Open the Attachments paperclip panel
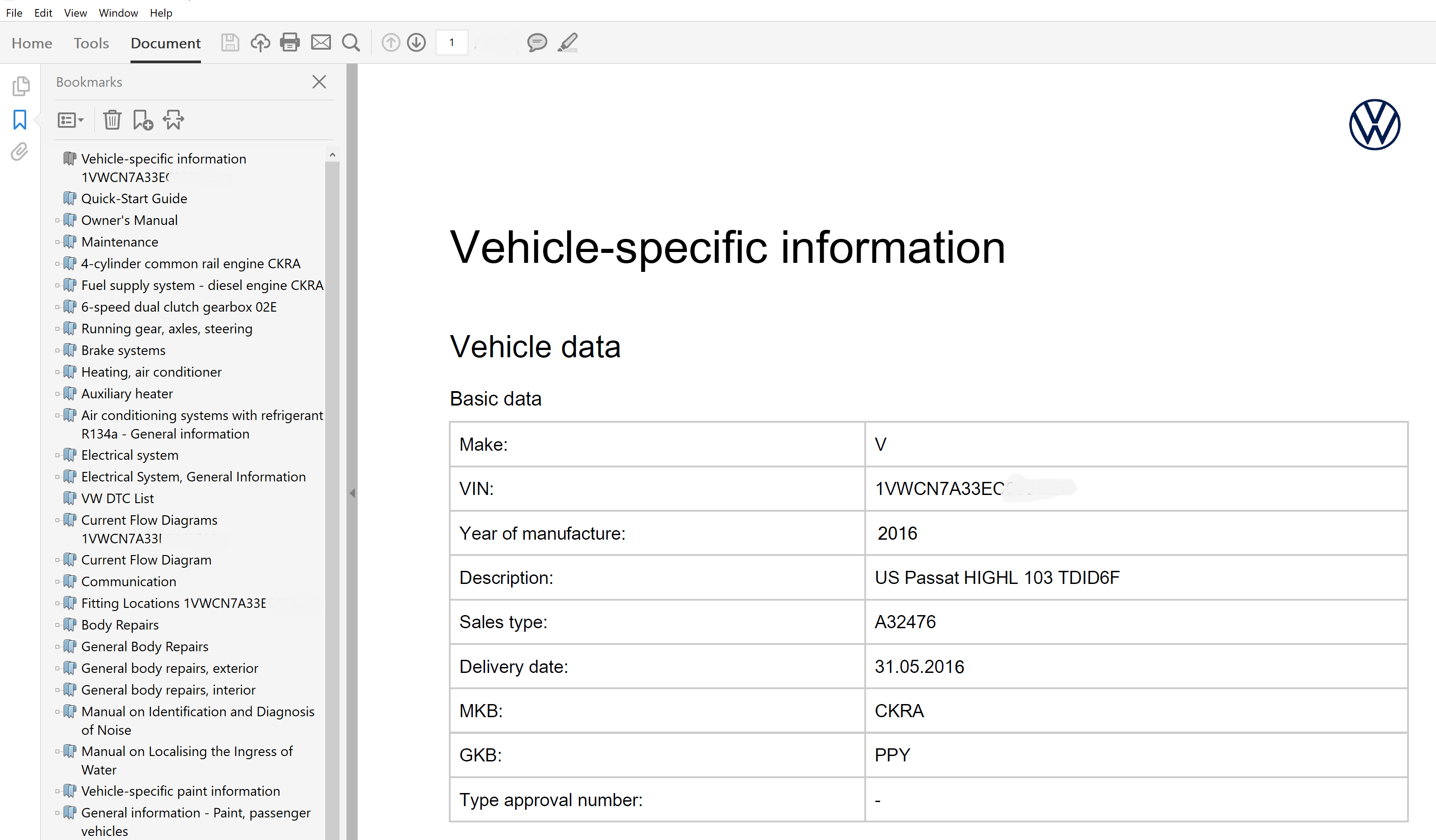 (x=19, y=152)
